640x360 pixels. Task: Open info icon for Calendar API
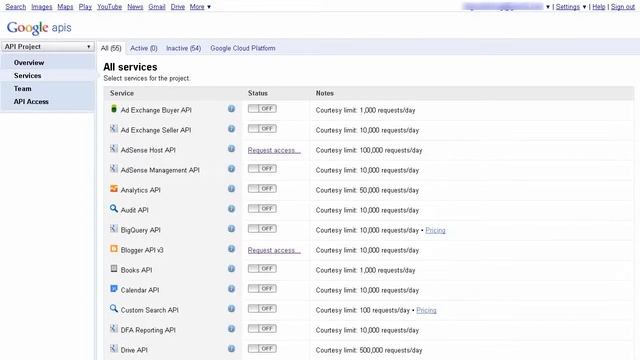click(x=231, y=289)
